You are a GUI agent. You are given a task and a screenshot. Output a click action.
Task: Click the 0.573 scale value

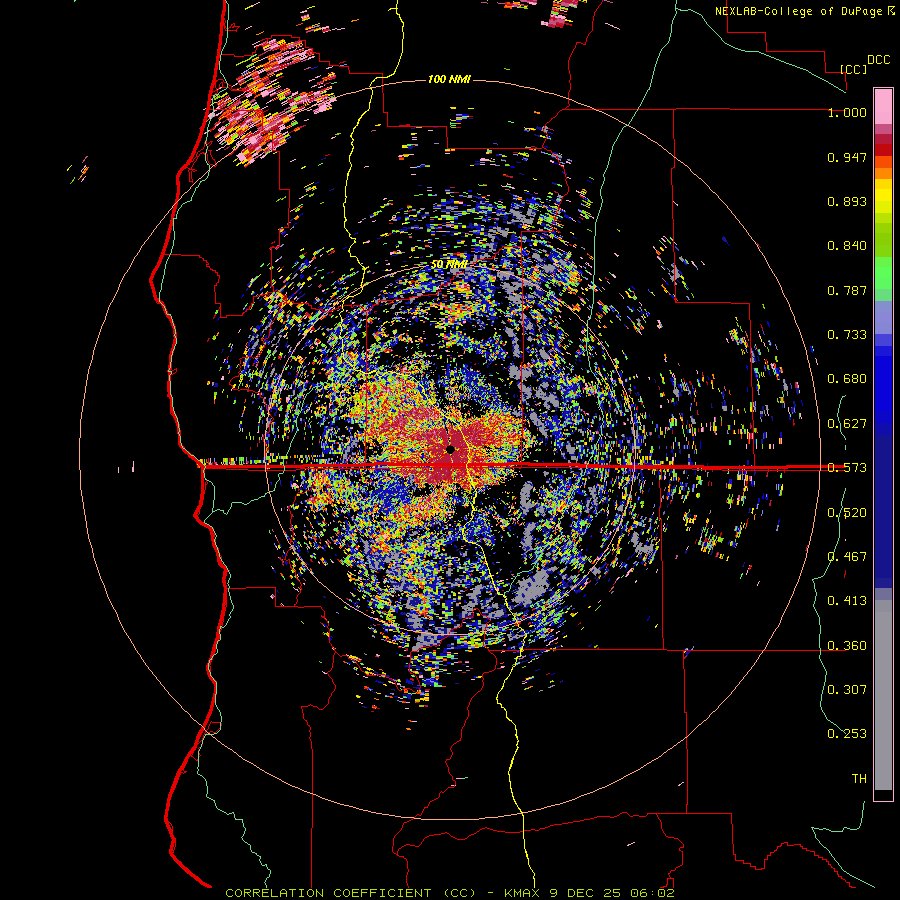click(847, 468)
